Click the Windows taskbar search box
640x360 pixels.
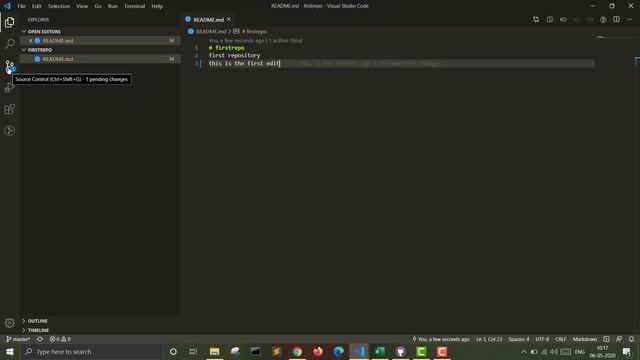tap(91, 351)
